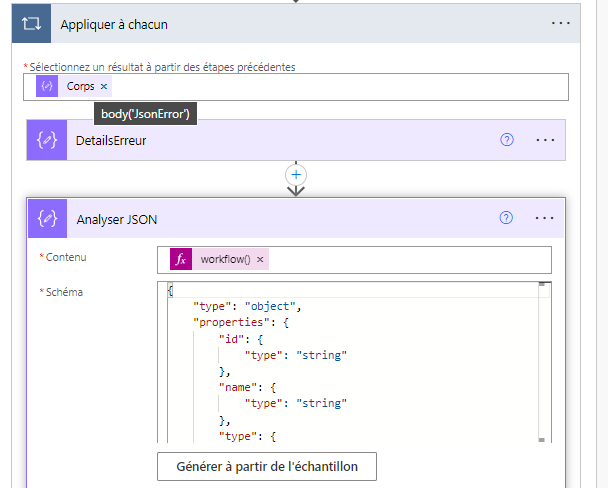The height and width of the screenshot is (488, 608).
Task: Insert a new step with the plus button
Action: click(x=295, y=174)
